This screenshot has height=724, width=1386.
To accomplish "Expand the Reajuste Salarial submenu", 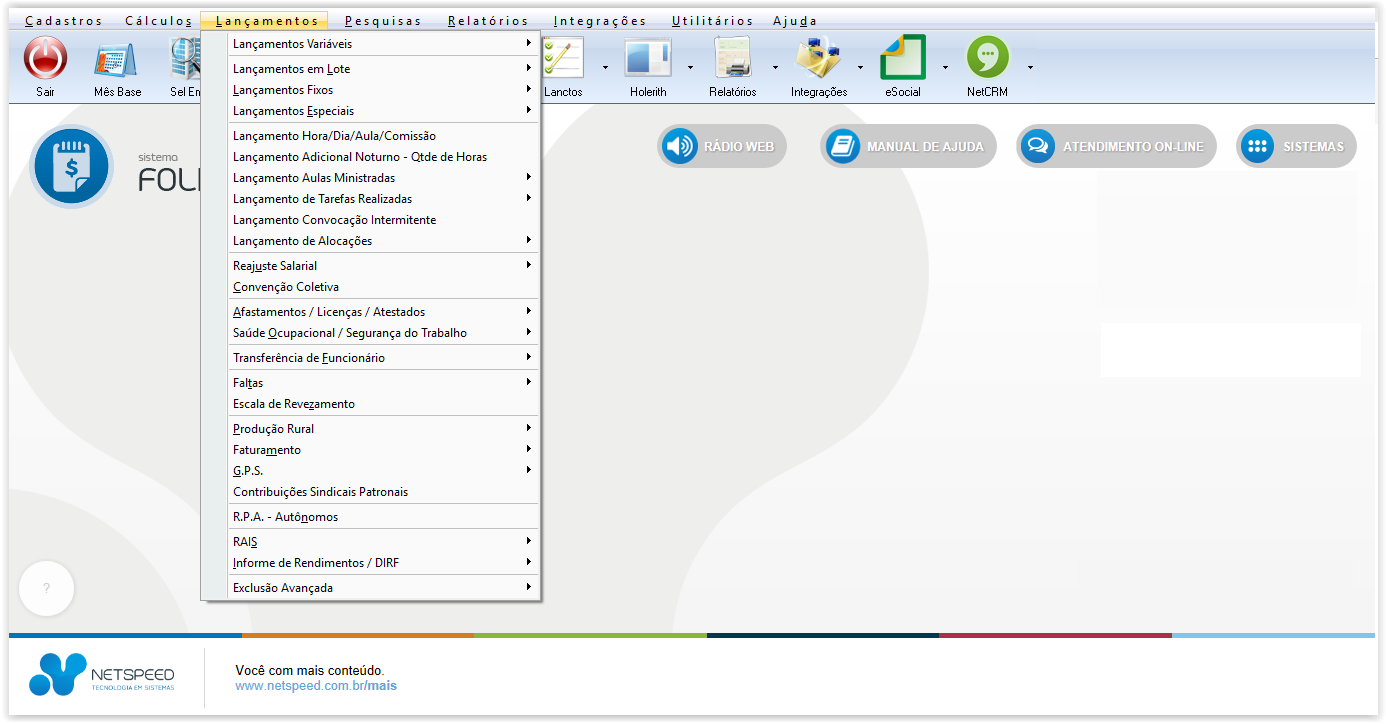I will pyautogui.click(x=384, y=266).
